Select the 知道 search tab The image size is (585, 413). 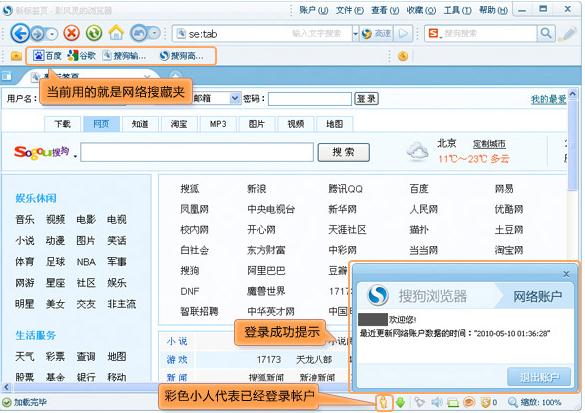click(140, 124)
